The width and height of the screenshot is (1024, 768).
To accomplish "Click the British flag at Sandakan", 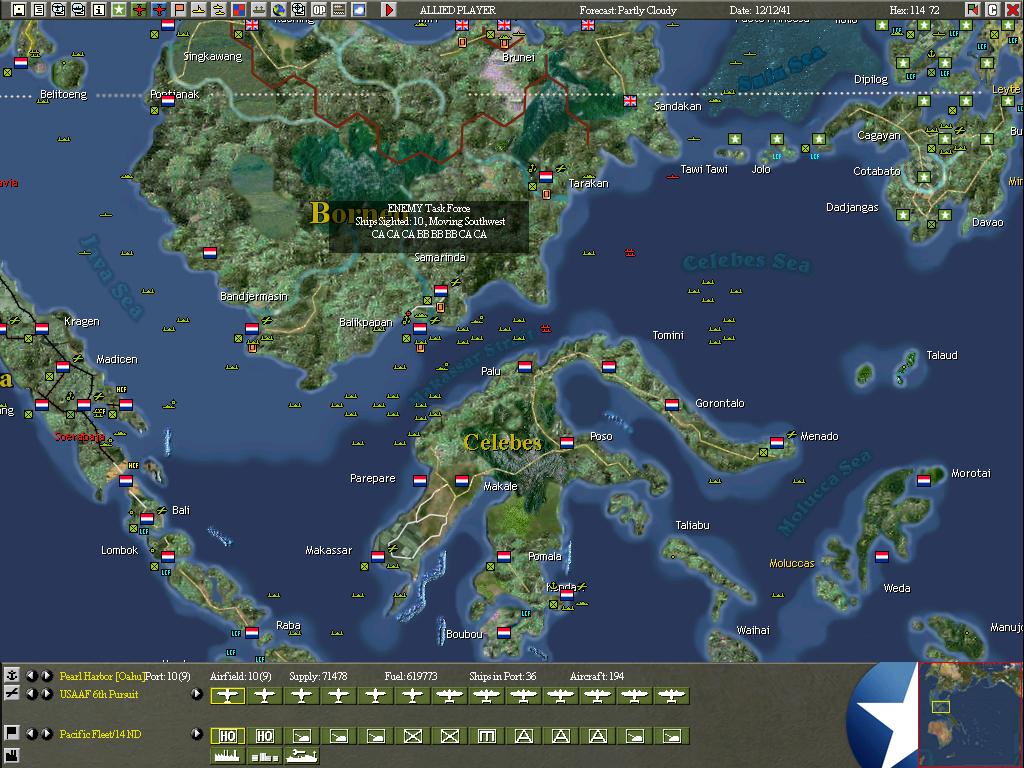I will click(x=630, y=101).
